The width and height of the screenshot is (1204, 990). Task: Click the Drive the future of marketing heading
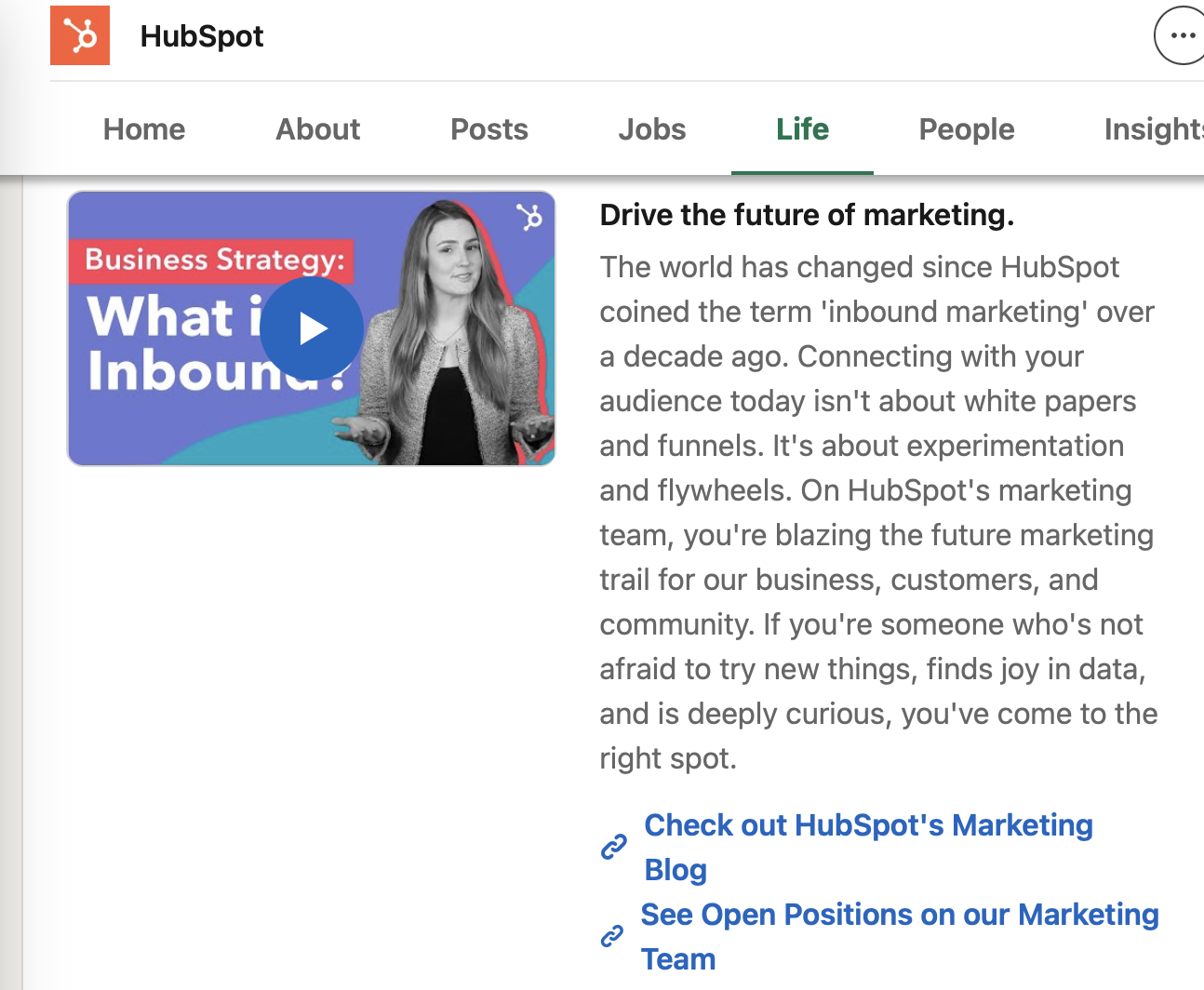coord(806,215)
